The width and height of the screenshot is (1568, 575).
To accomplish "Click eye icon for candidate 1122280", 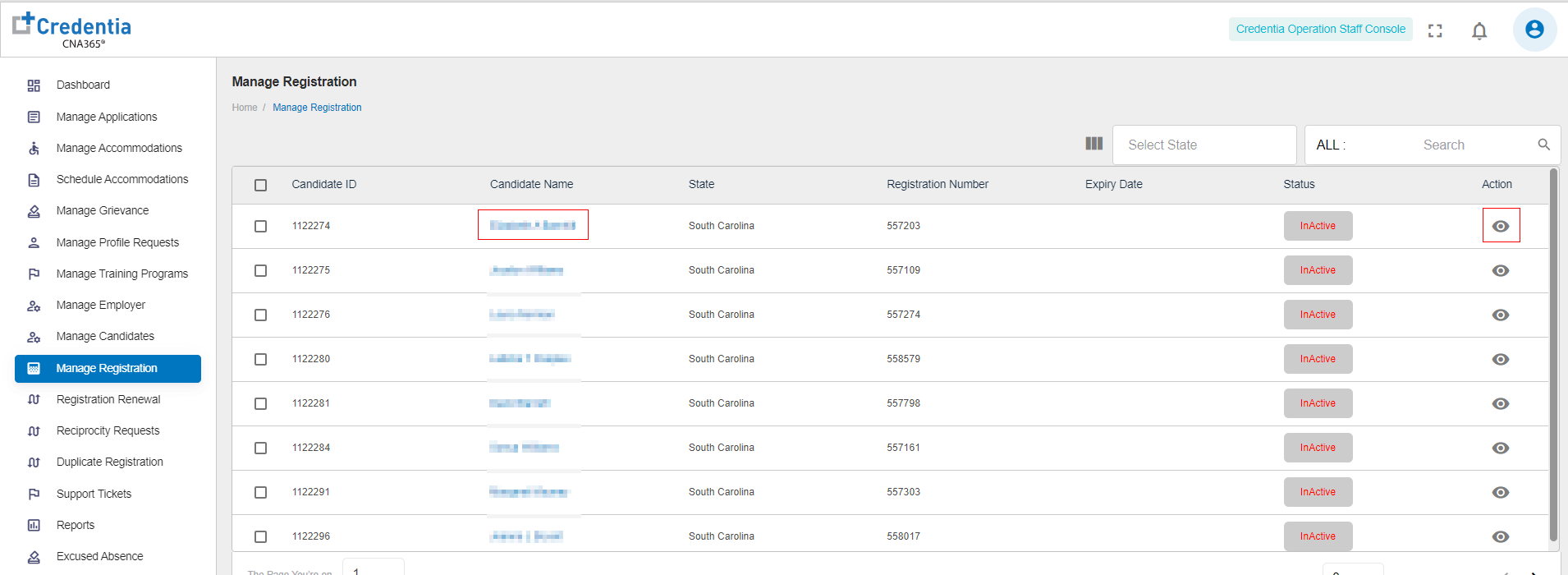I will click(1501, 359).
